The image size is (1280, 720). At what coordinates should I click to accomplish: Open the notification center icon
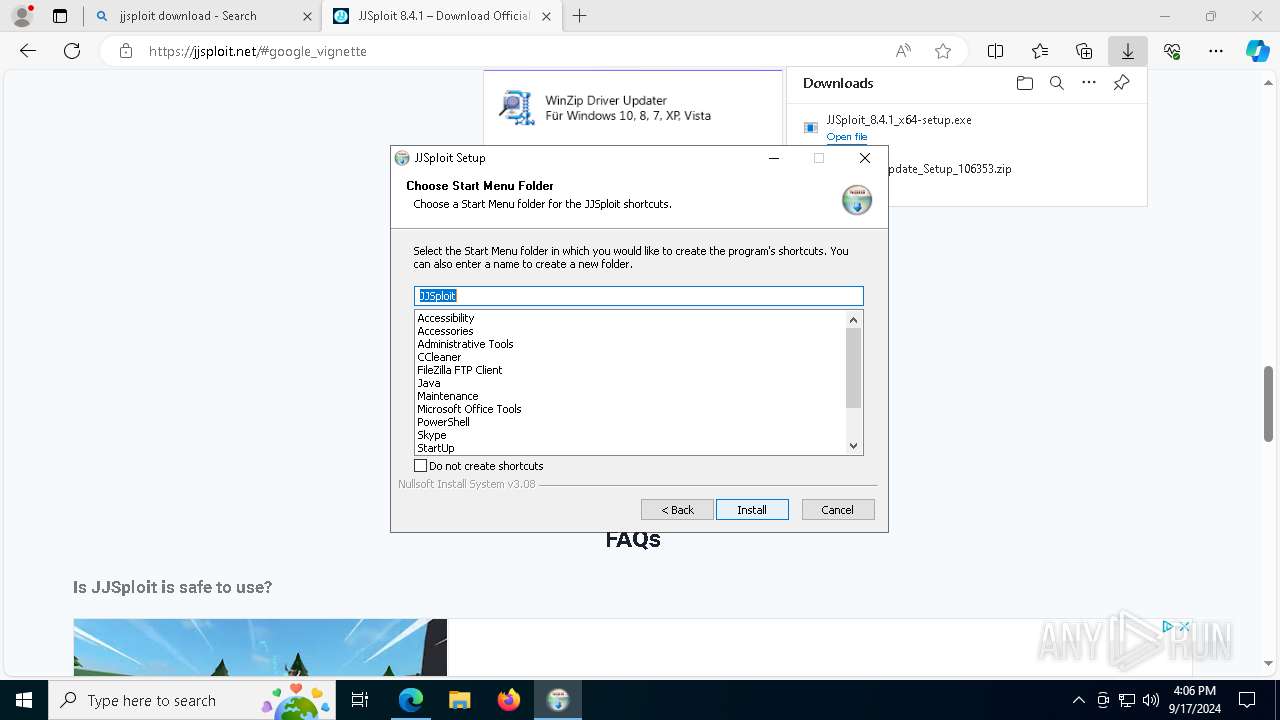click(1247, 700)
